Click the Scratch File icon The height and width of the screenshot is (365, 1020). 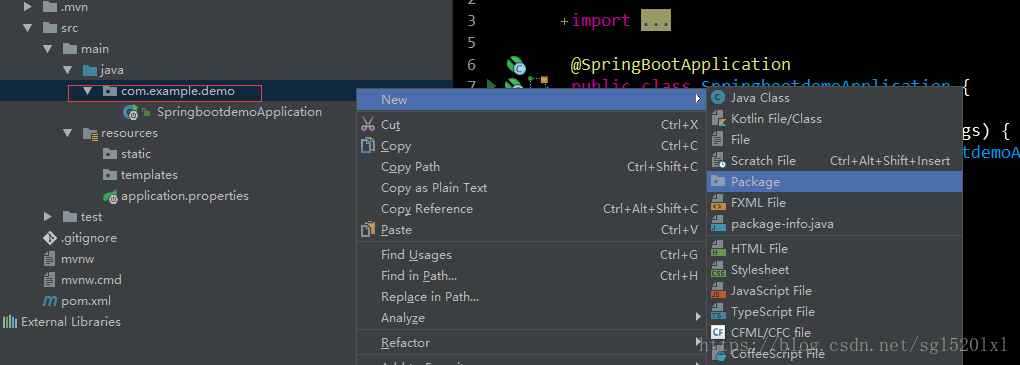(718, 160)
